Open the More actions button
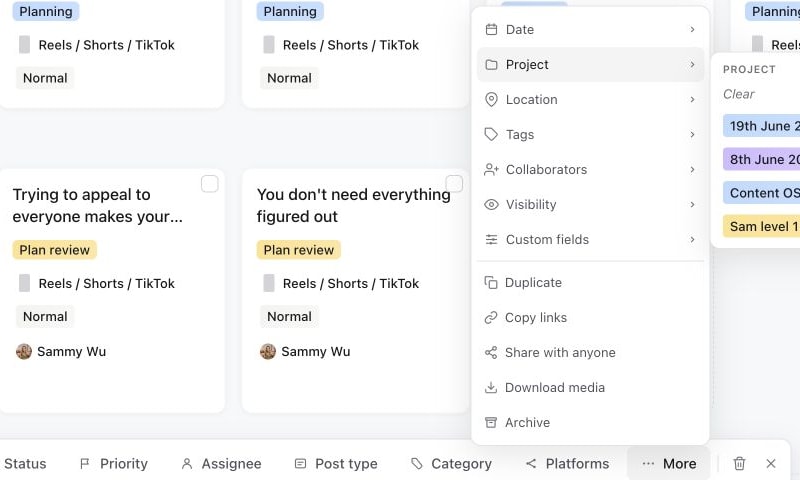 point(669,463)
